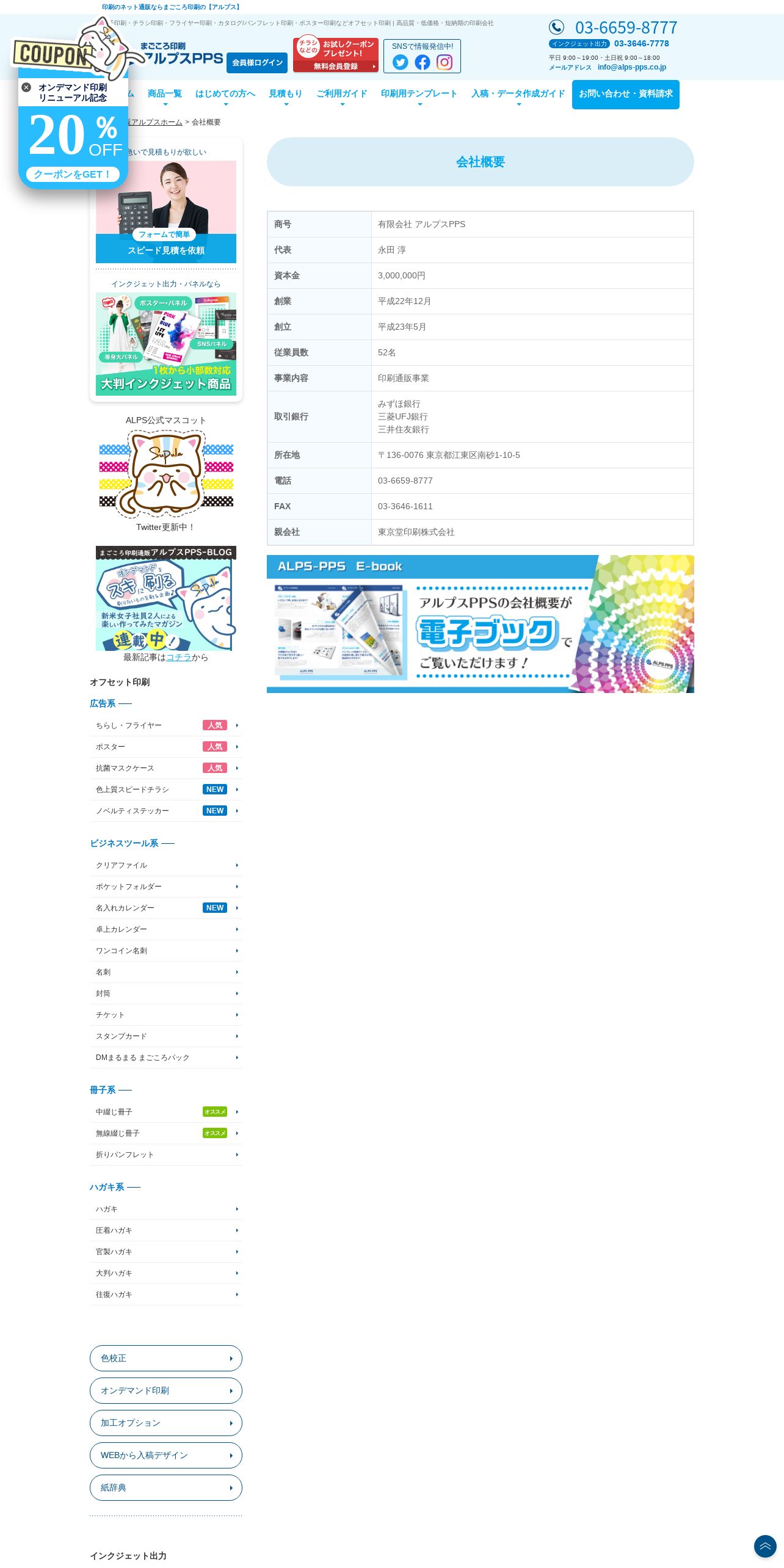Open the Instagram social icon

(445, 62)
